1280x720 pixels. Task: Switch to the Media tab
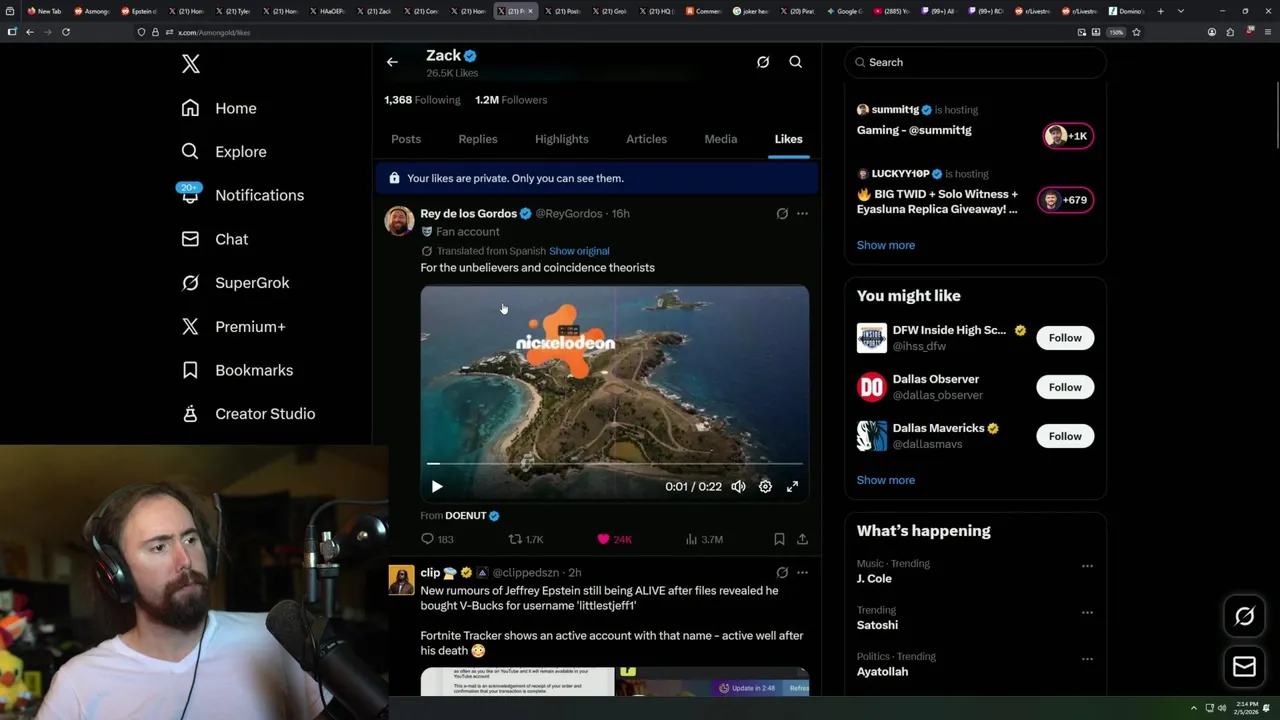(x=721, y=139)
